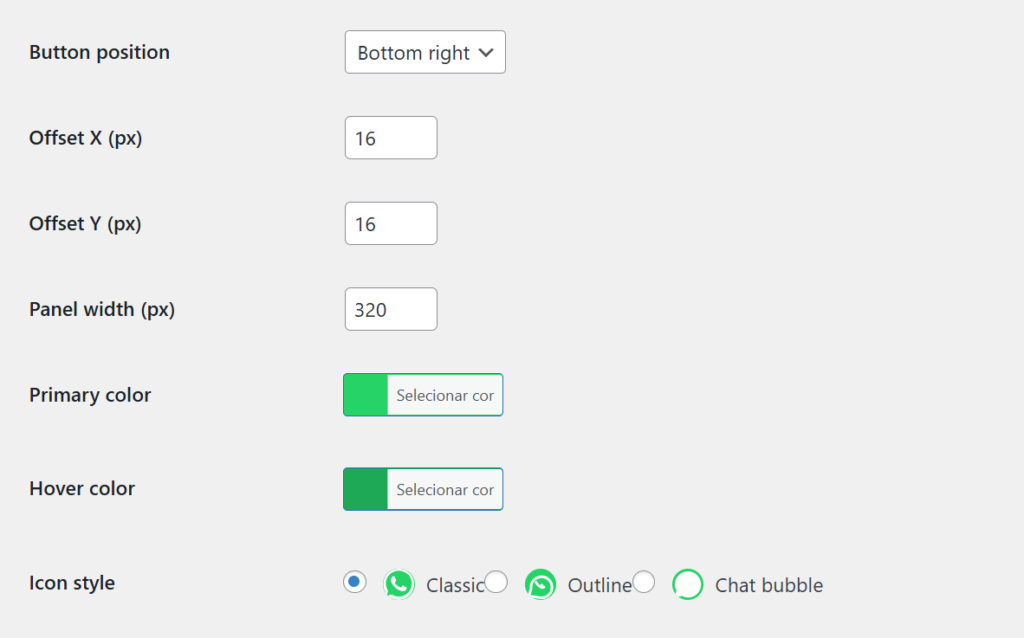Screen dimensions: 1024x638
Task: Click the Chat bubble ring icon
Action: 688,585
